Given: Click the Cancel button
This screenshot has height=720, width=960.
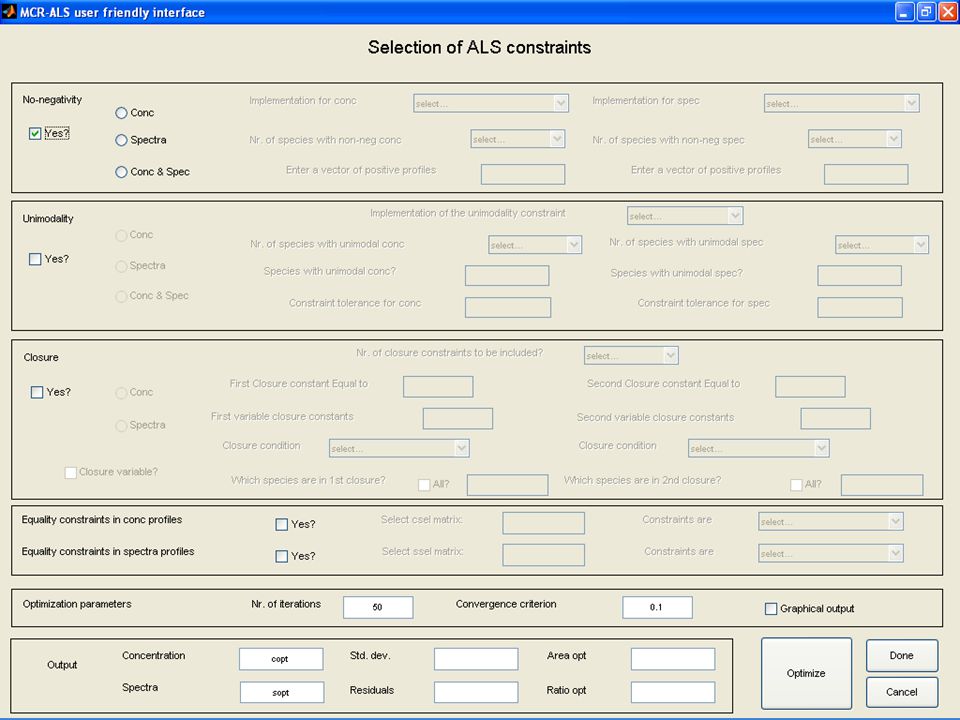Looking at the screenshot, I should click(x=902, y=692).
